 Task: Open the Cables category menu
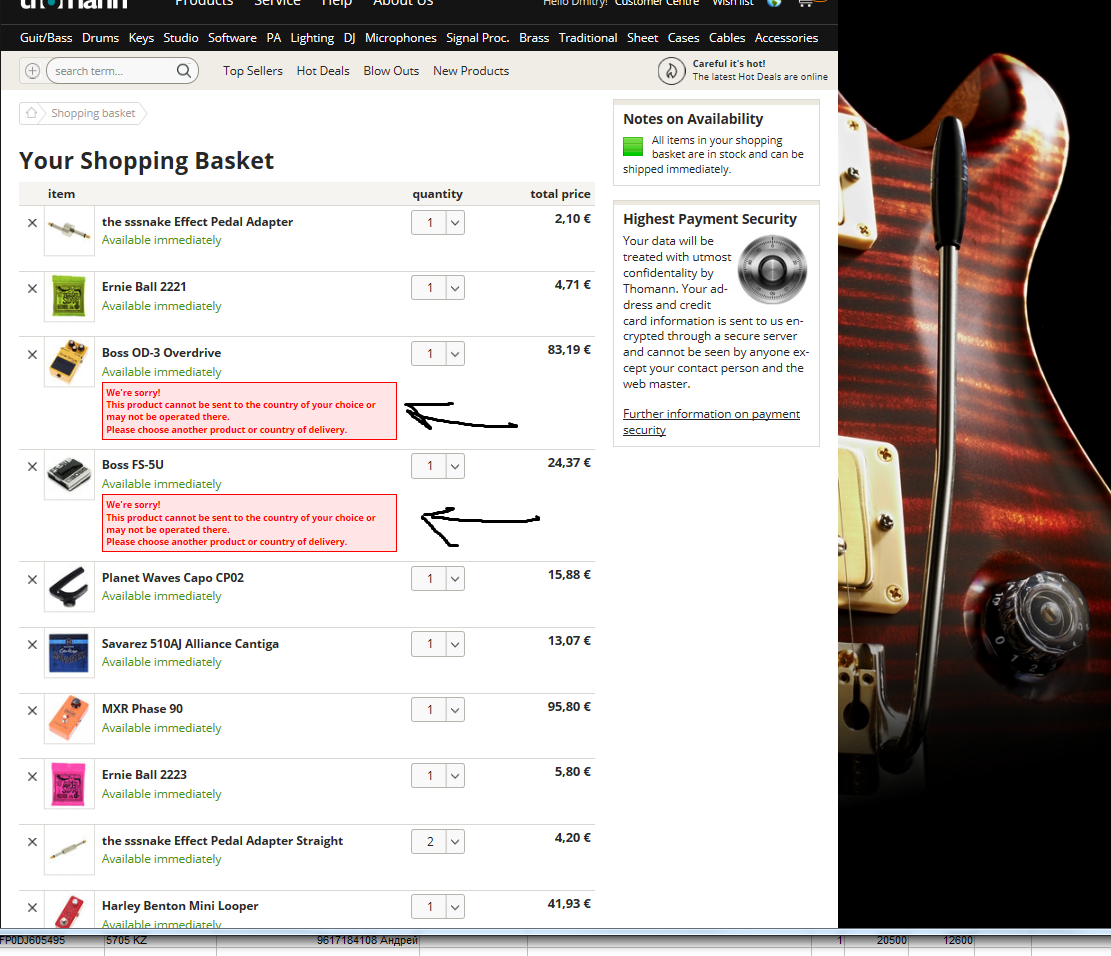tap(727, 38)
